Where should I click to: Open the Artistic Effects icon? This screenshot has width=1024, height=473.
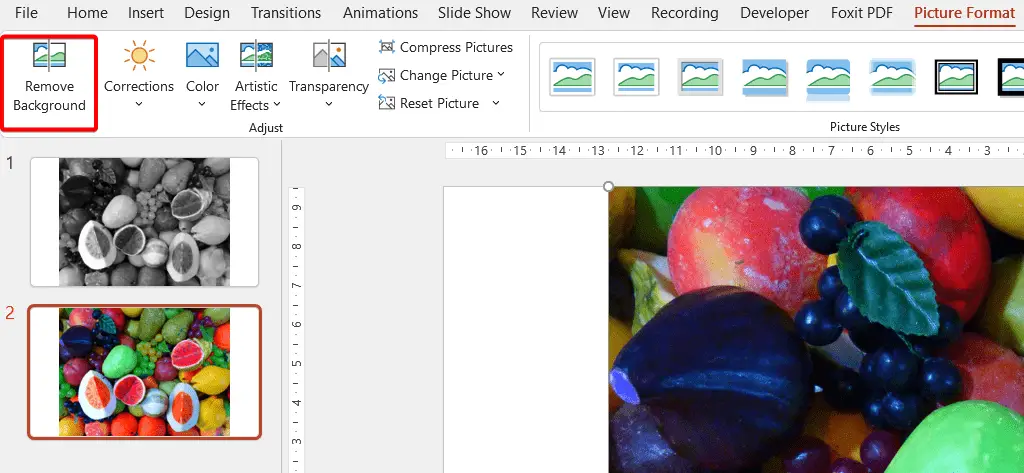(256, 56)
